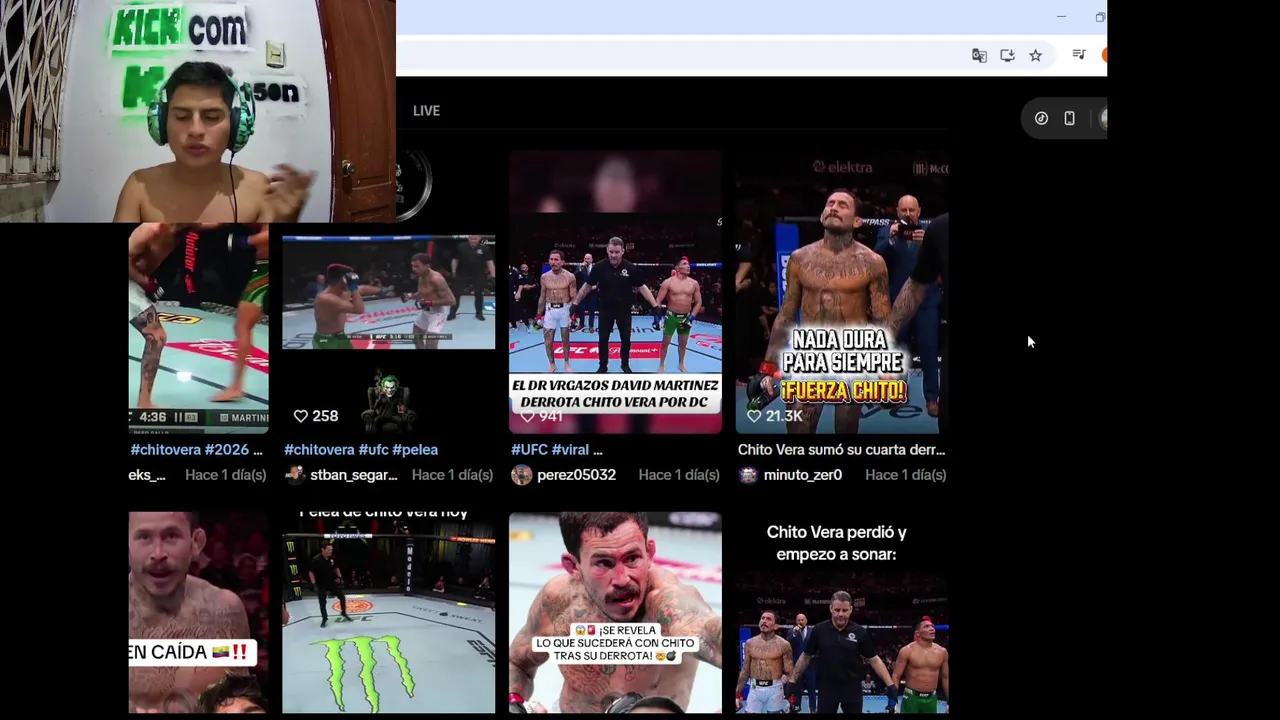Screen dimensions: 1280x720
Task: Open the stban_segar profile avatar
Action: (x=294, y=475)
